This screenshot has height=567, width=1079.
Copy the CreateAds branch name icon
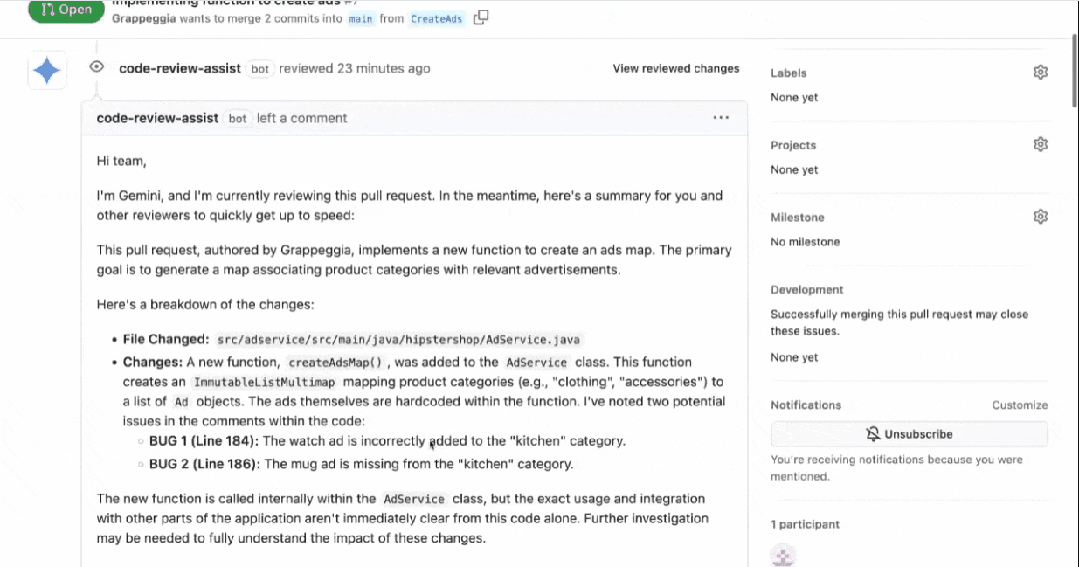pyautogui.click(x=481, y=17)
